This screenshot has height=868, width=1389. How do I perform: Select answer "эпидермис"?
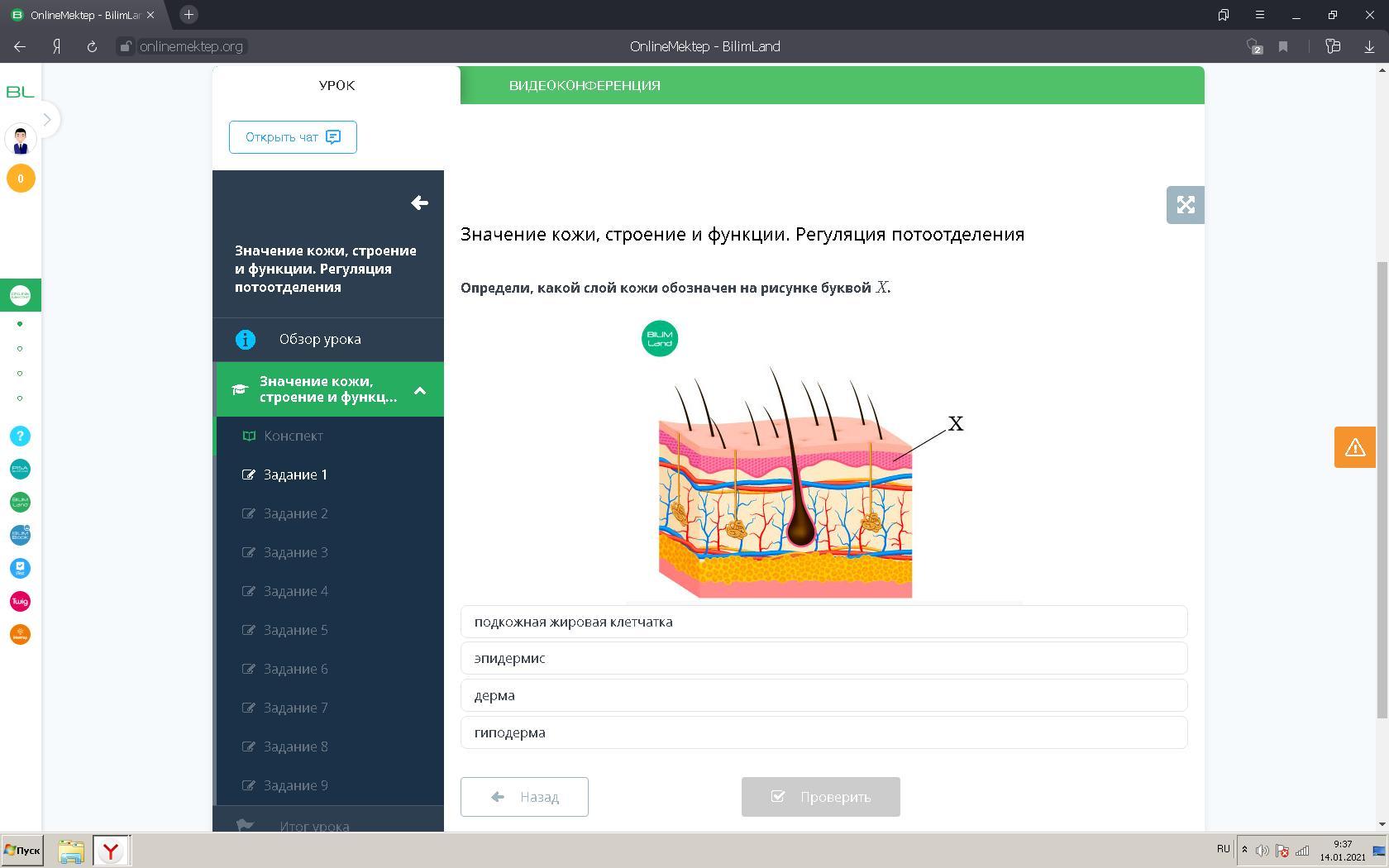point(823,658)
